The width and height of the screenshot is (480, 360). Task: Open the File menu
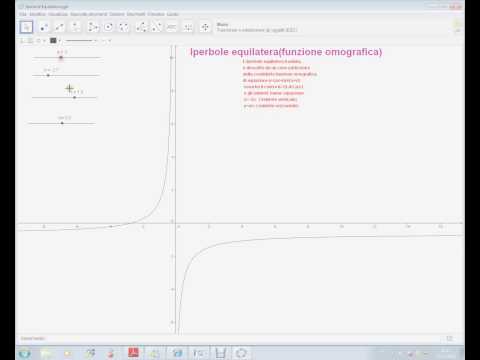[23, 14]
